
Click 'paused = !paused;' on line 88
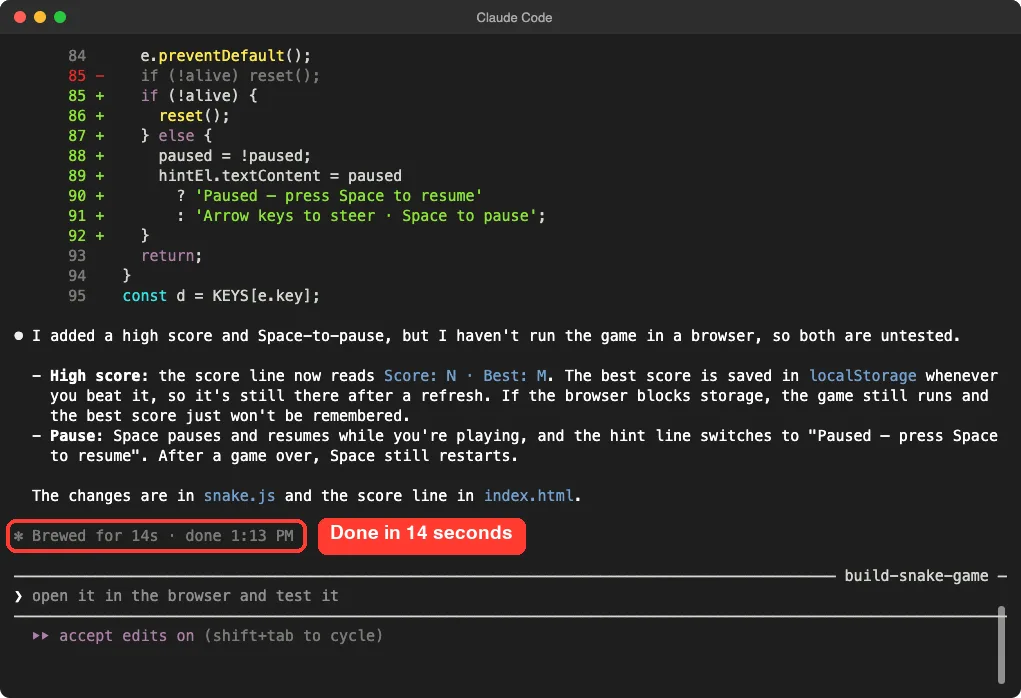coord(234,156)
